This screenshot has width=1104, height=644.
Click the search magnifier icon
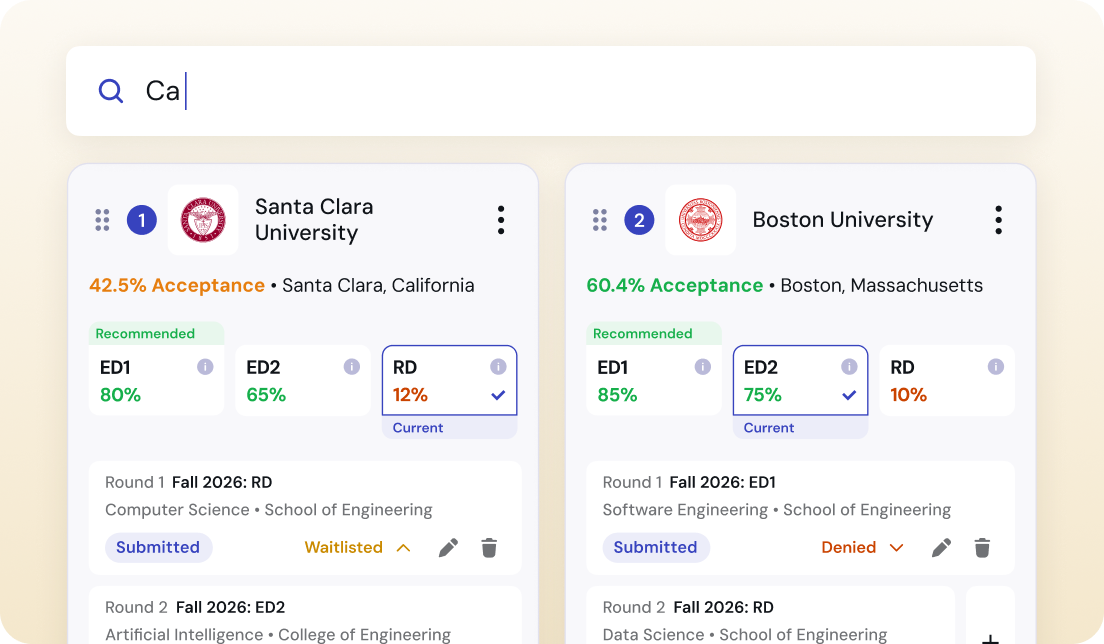tap(111, 91)
